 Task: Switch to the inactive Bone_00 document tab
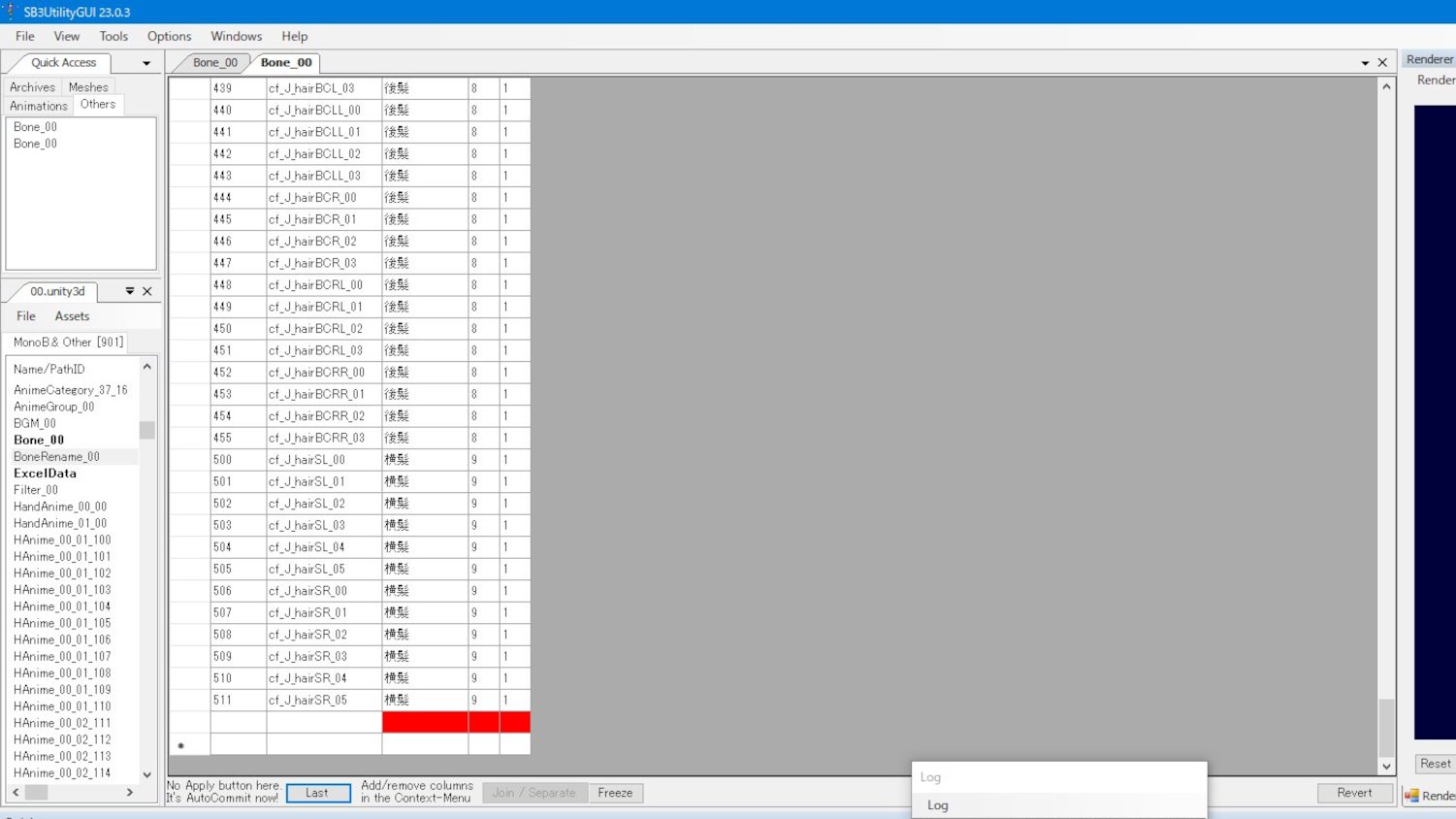coord(214,62)
